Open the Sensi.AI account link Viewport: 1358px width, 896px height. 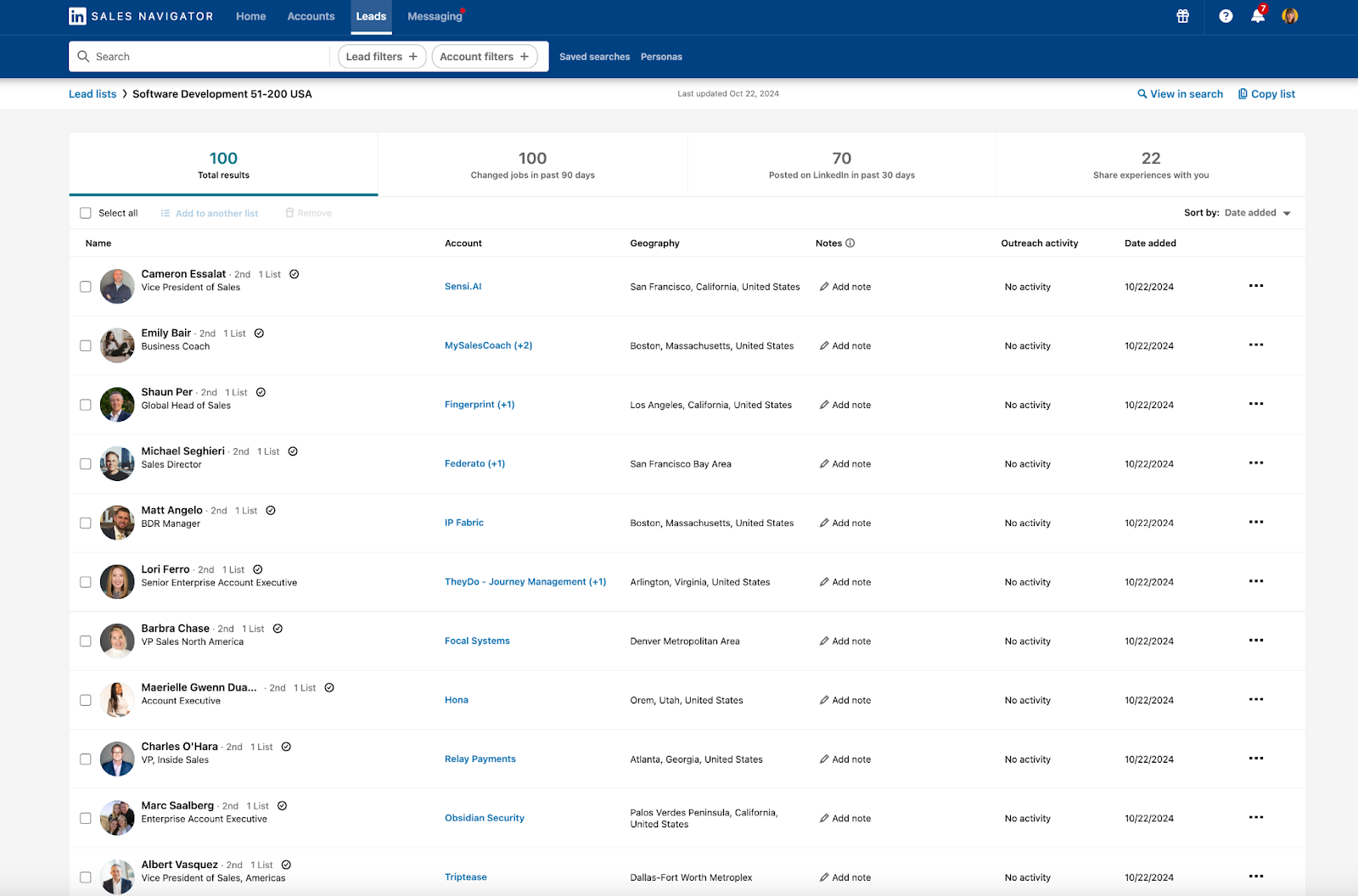(x=463, y=287)
